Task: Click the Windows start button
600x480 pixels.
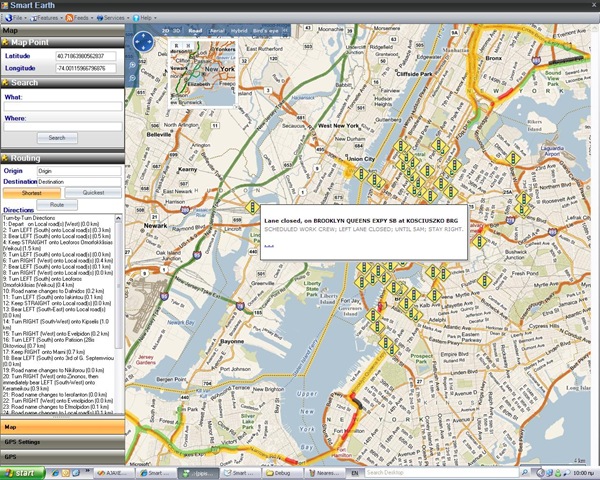Action: pos(23,473)
